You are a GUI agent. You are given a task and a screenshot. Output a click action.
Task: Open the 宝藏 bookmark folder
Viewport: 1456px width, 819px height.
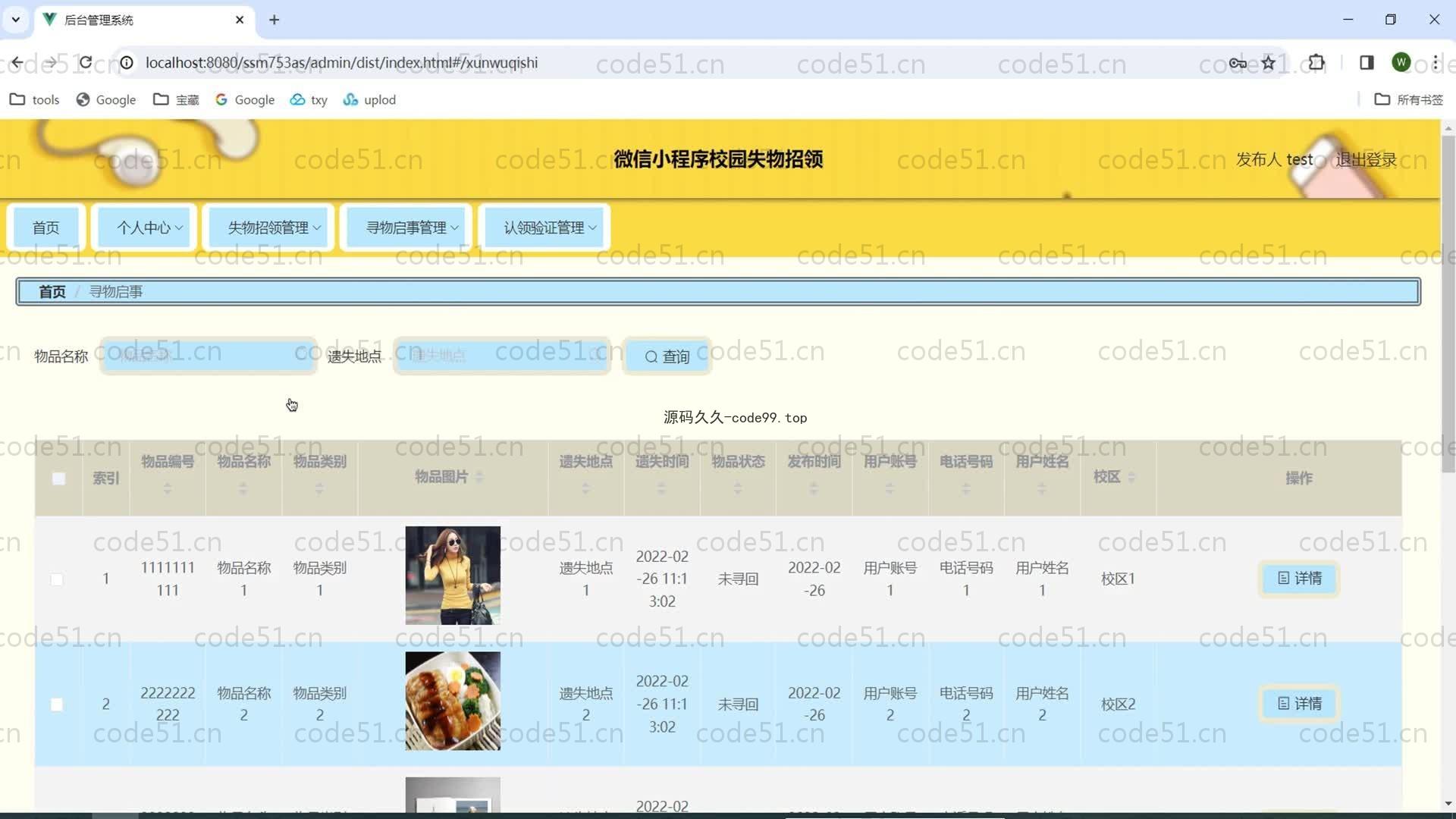click(176, 99)
